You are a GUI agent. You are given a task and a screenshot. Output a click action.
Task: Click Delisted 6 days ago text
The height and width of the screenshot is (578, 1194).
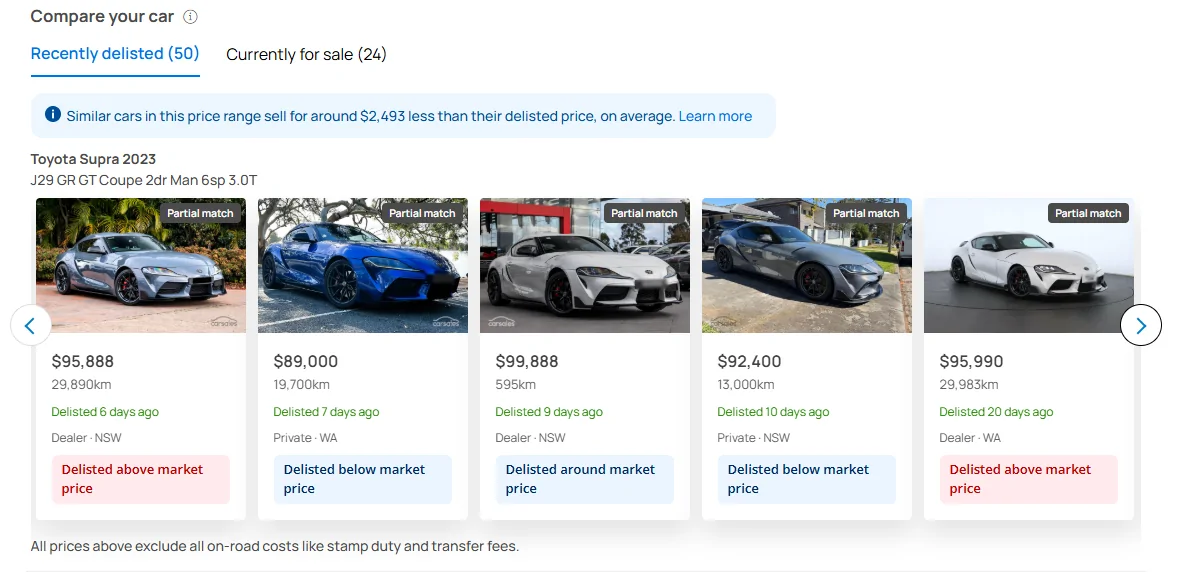tap(105, 412)
